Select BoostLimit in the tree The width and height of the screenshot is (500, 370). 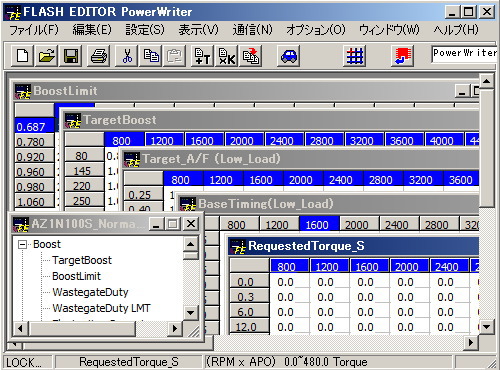click(x=76, y=276)
